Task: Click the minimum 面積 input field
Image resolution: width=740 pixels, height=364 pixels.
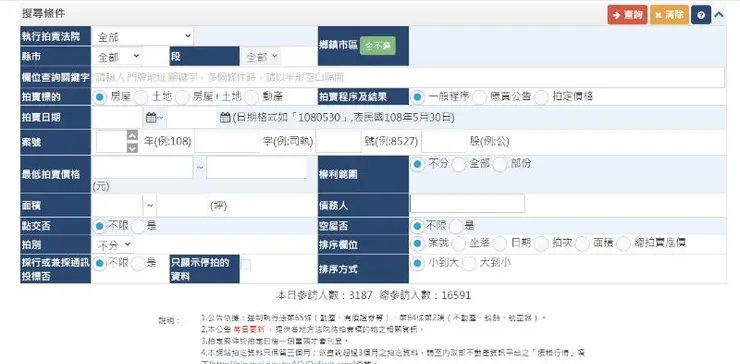Action: point(117,206)
